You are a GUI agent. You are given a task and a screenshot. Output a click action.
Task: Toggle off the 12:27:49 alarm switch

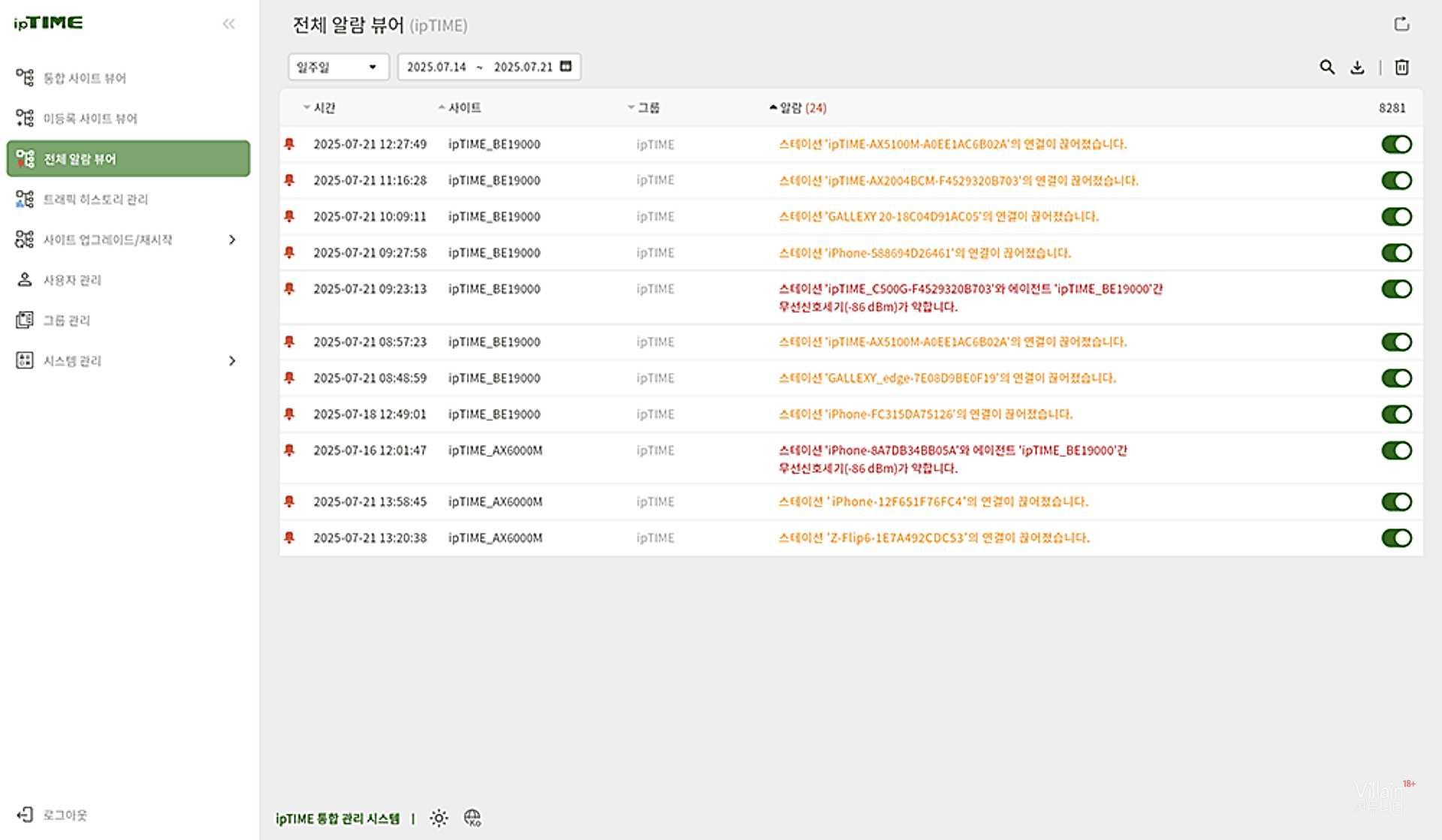tap(1396, 144)
